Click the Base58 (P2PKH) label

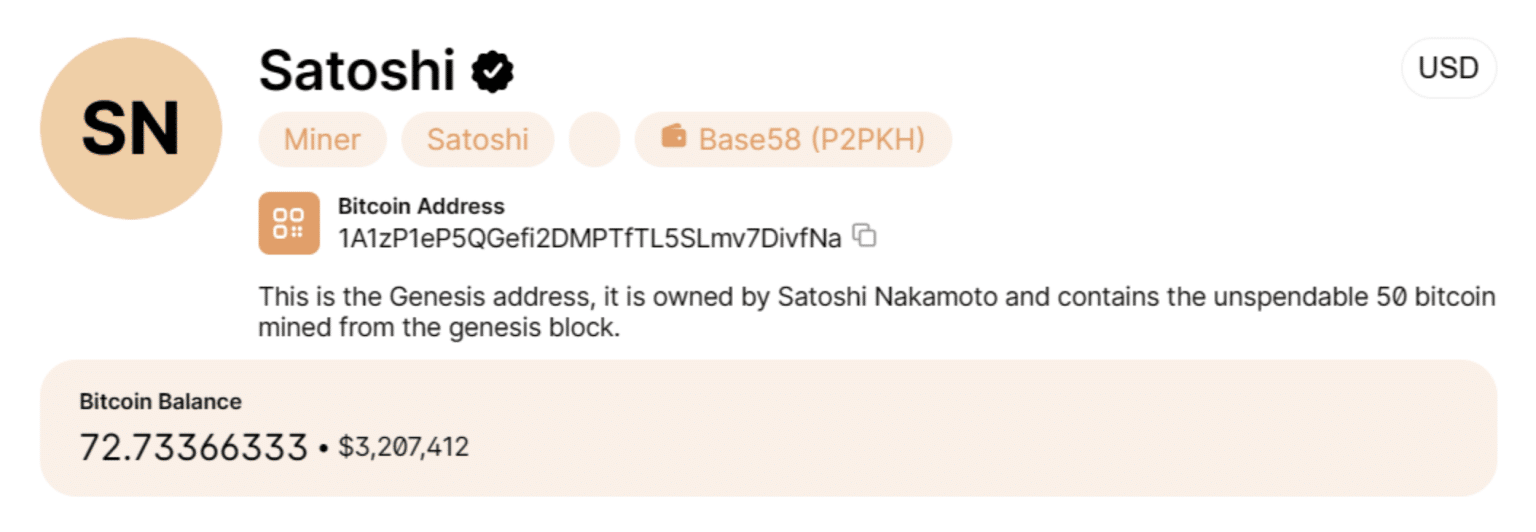(811, 139)
